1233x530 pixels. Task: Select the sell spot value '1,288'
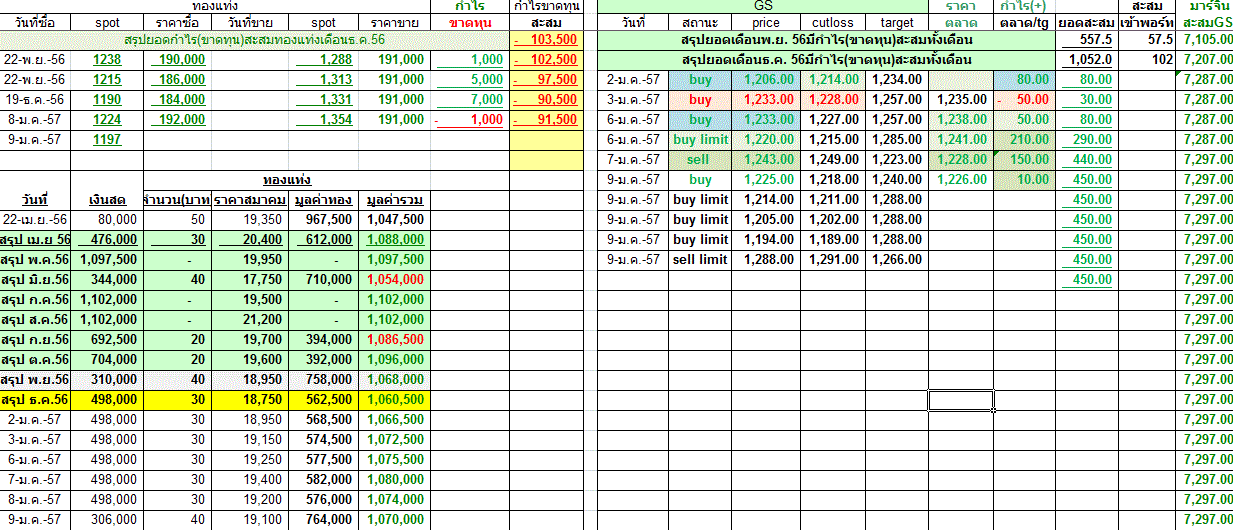[x=322, y=60]
